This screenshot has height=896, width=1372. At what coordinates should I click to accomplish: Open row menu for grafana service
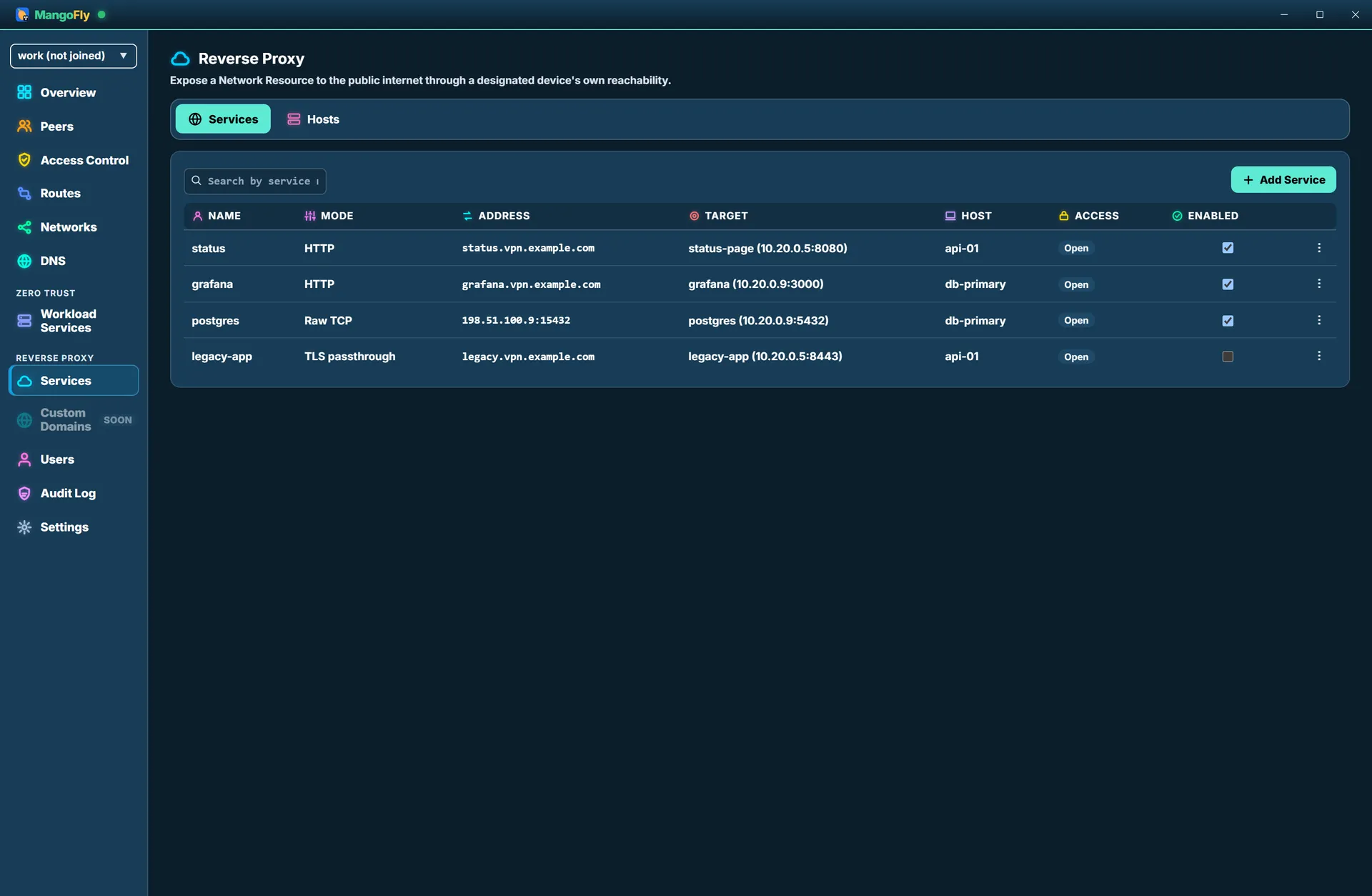[x=1319, y=284]
